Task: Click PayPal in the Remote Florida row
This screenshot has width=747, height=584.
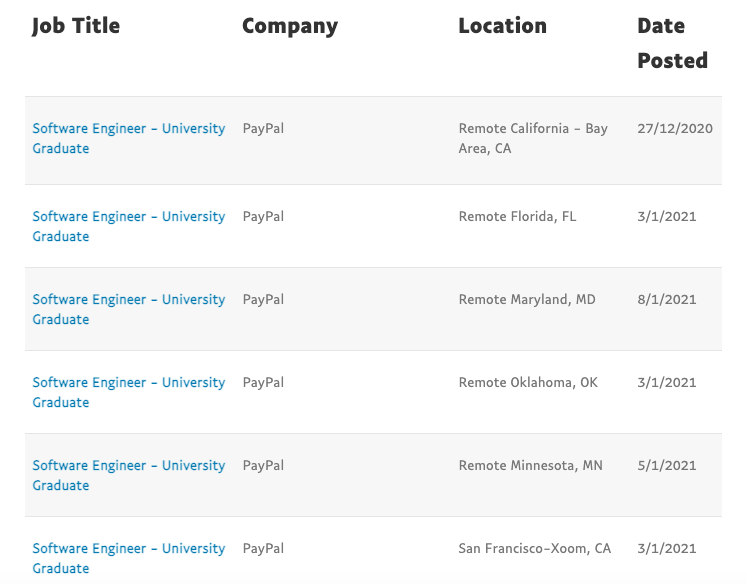Action: (x=263, y=216)
